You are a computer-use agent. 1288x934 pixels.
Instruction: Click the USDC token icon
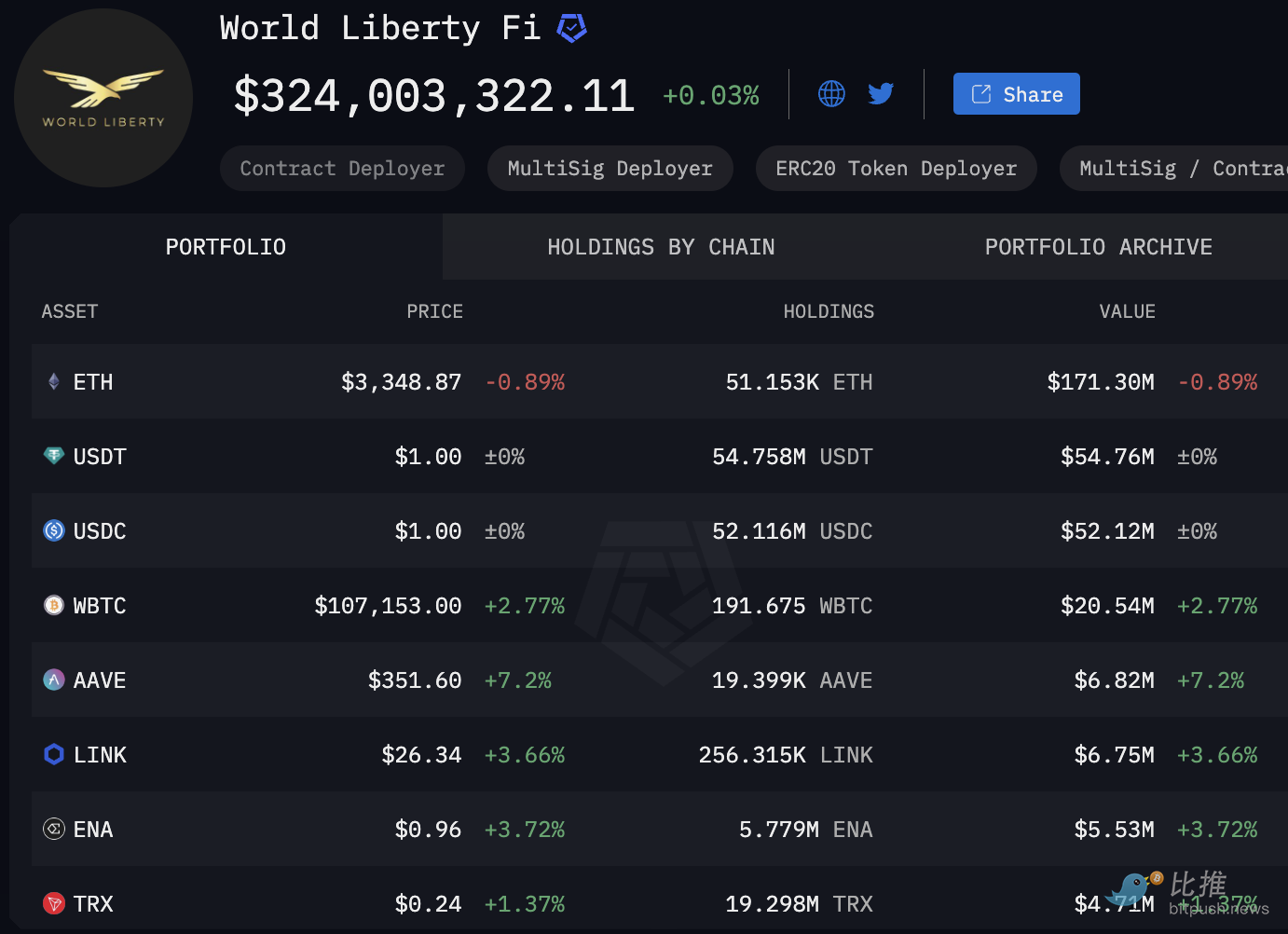click(54, 530)
